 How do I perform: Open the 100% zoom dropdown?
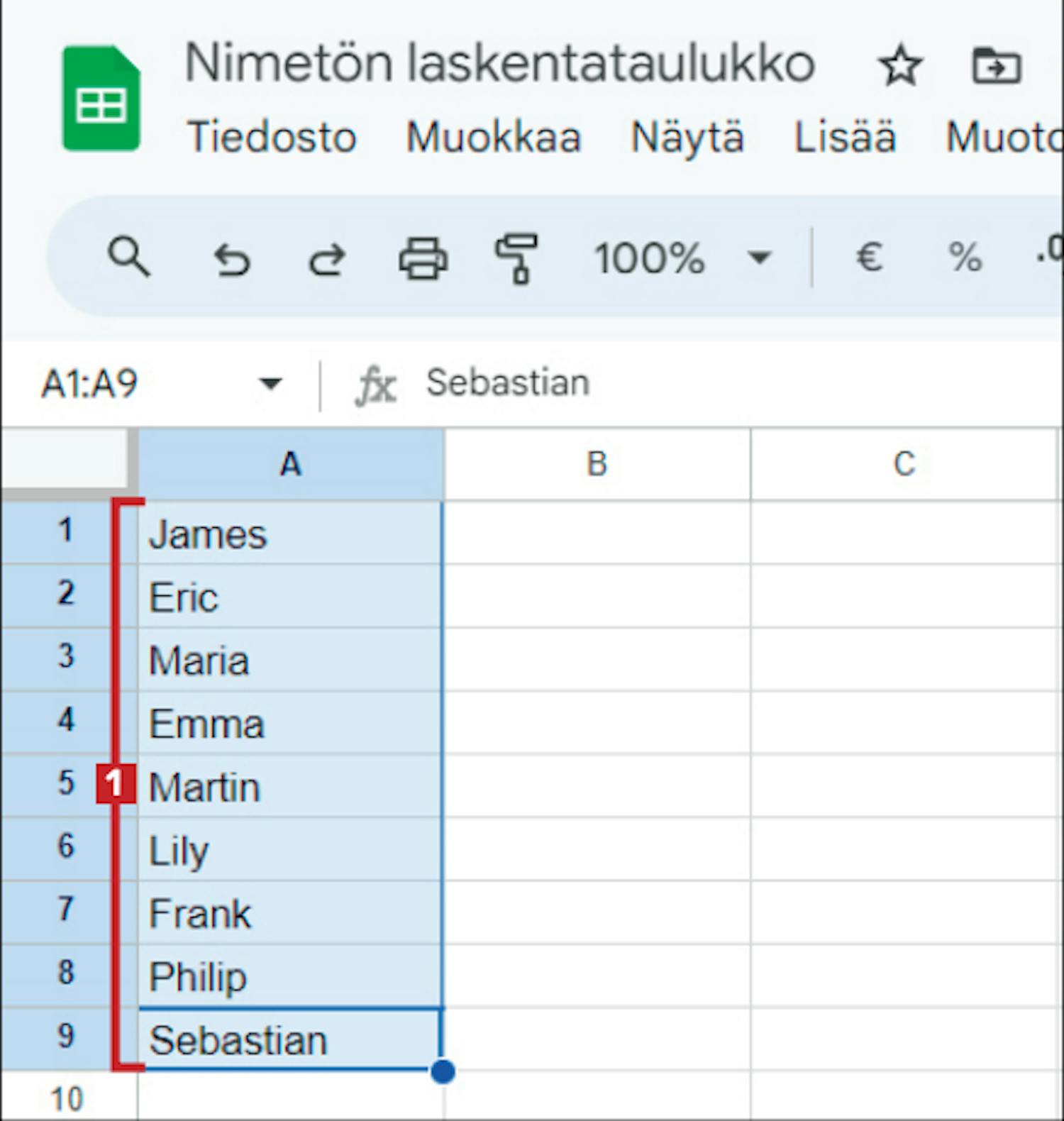[x=682, y=257]
